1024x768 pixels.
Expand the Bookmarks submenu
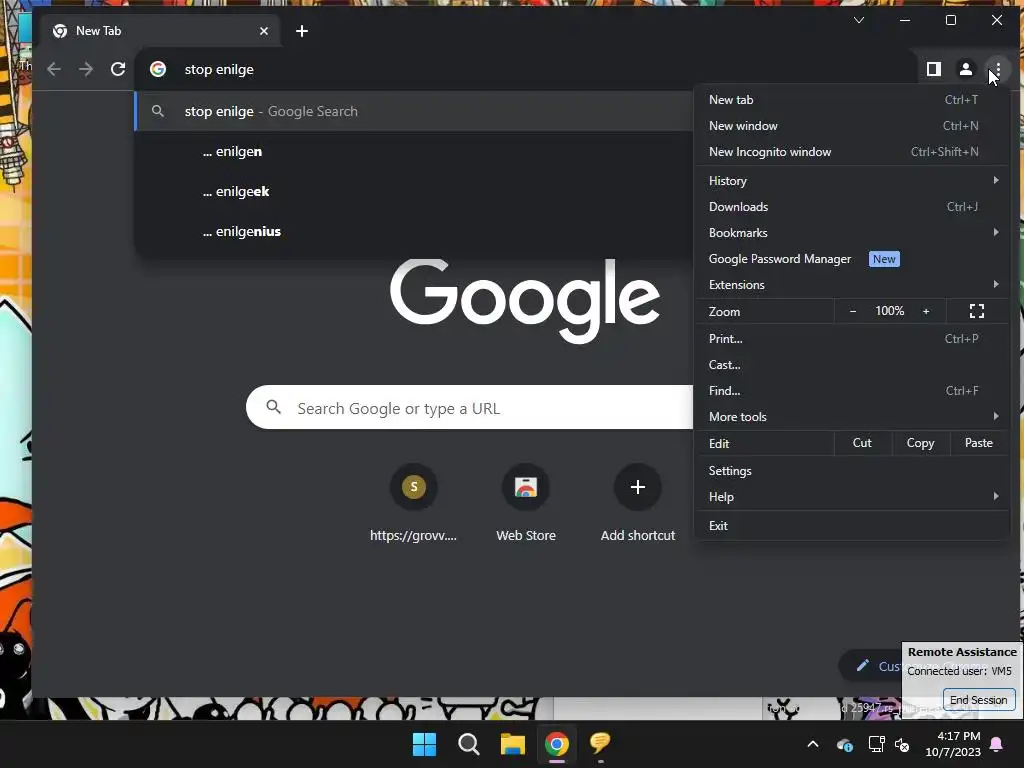tap(853, 233)
